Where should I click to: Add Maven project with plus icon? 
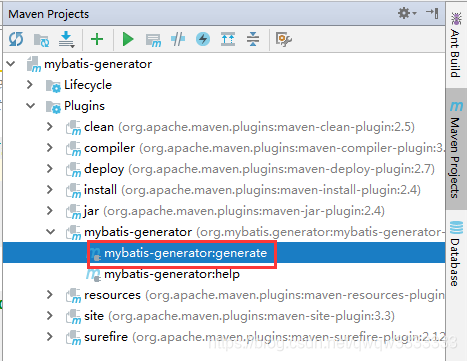tap(97, 39)
